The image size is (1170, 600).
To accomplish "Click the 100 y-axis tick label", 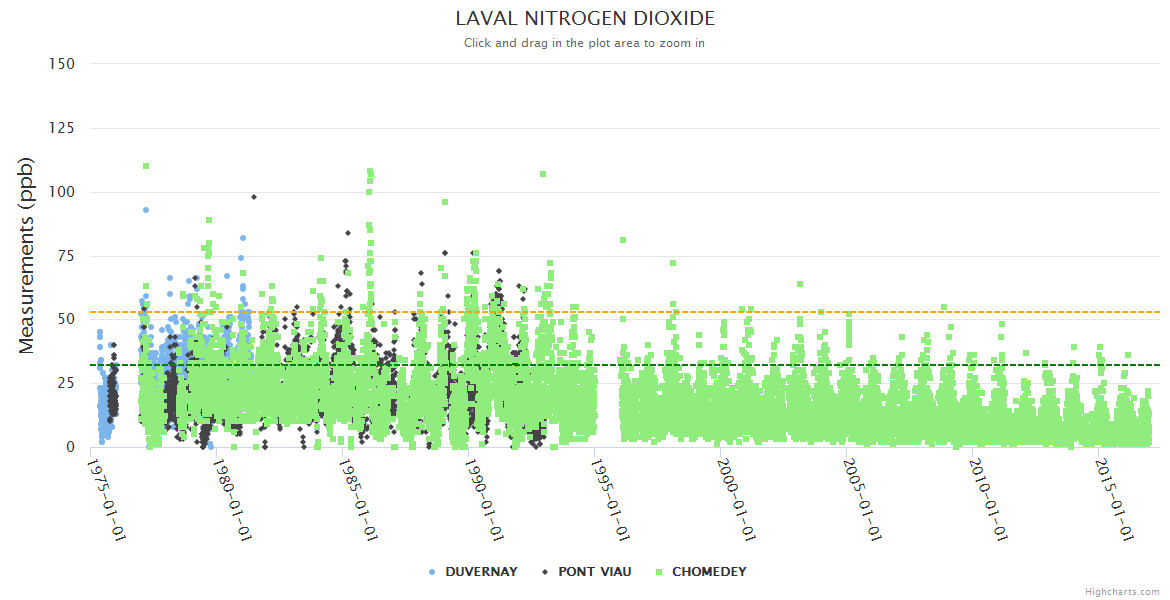I will [62, 192].
